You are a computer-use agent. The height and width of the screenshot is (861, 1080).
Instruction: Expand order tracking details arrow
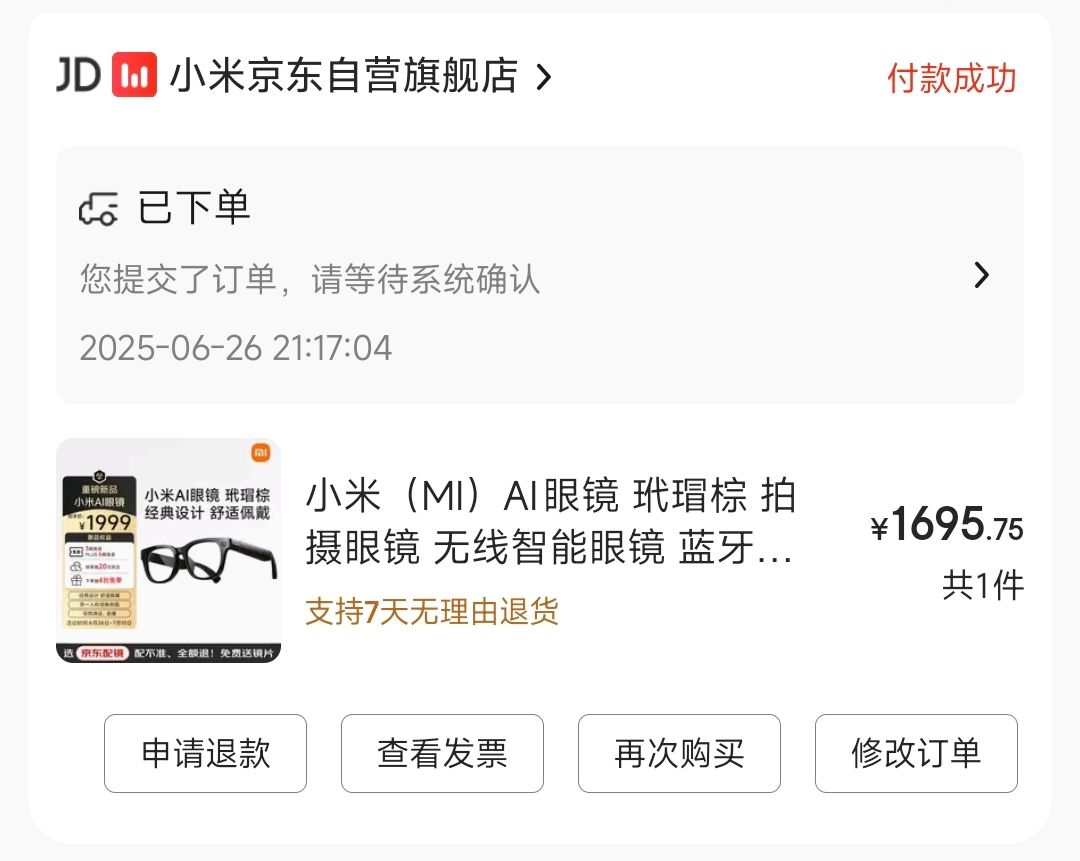coord(982,275)
